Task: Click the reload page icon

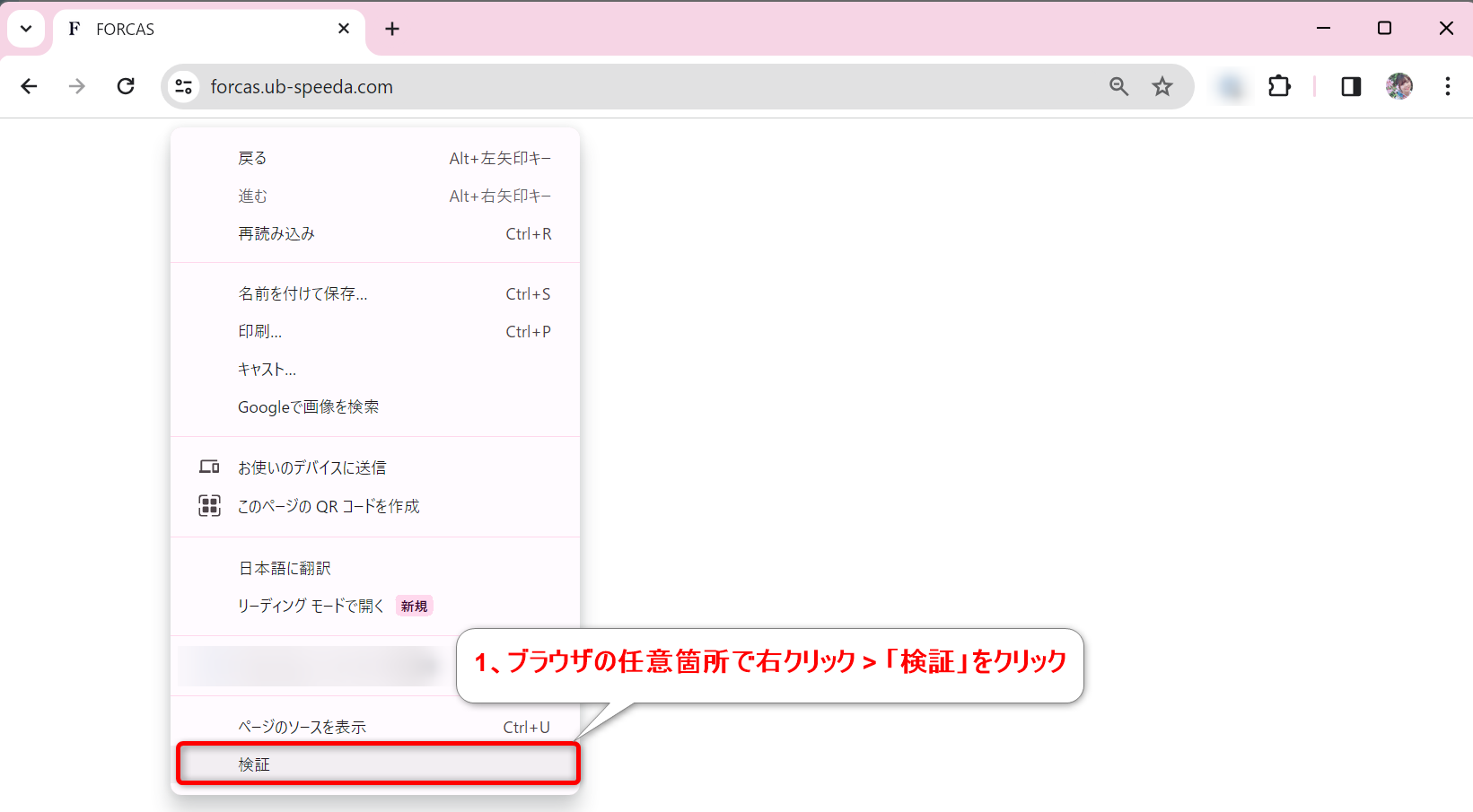Action: pyautogui.click(x=126, y=86)
